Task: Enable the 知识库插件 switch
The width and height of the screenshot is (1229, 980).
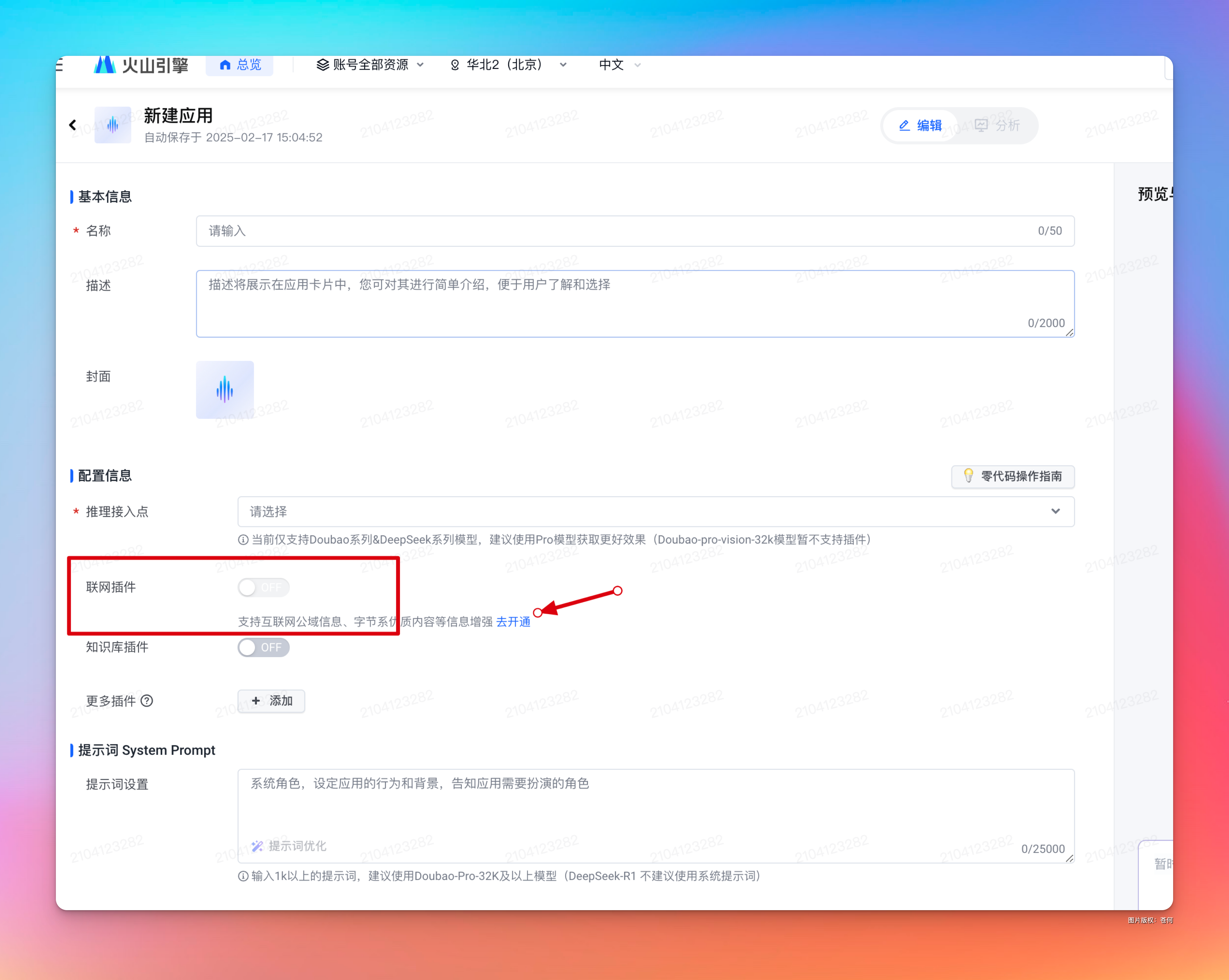Action: point(263,647)
